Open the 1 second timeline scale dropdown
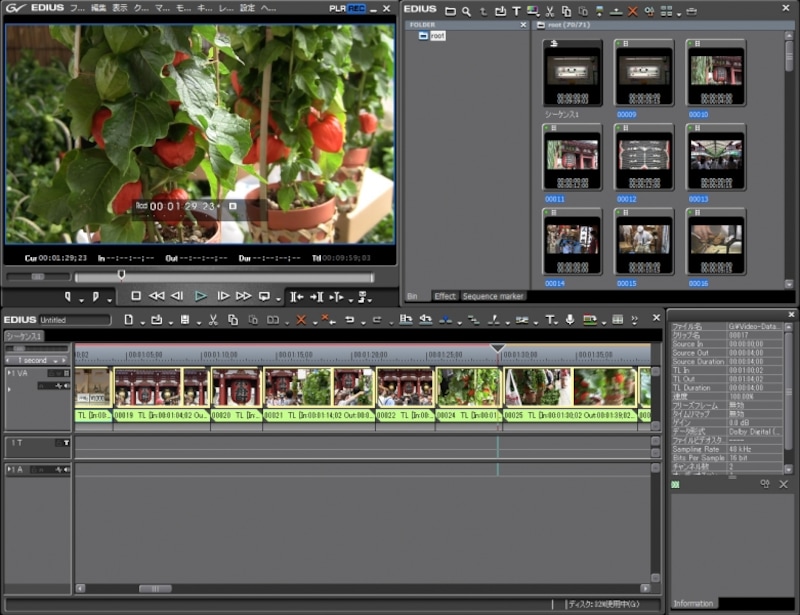800x615 pixels. point(55,361)
